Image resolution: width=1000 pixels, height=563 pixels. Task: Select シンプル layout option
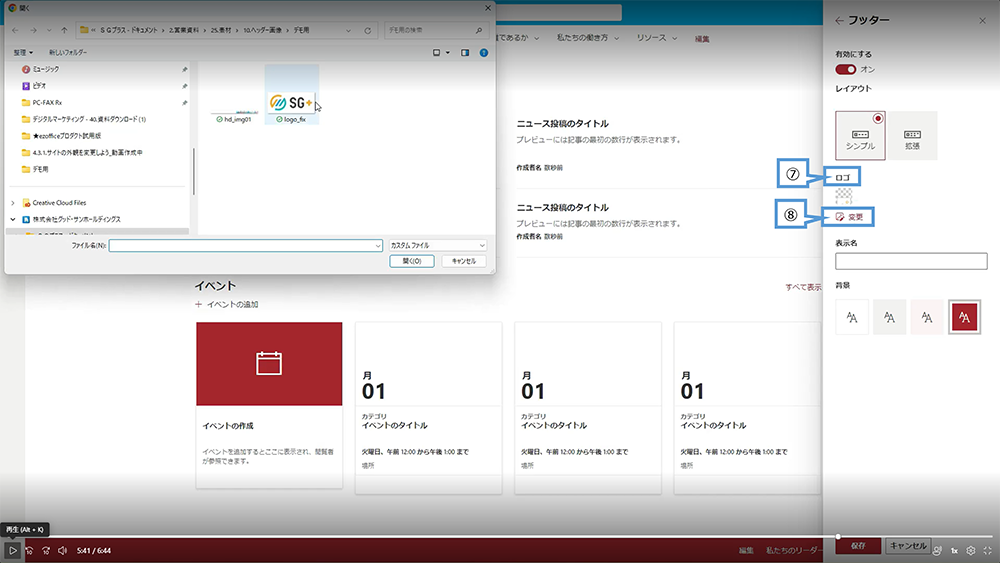pyautogui.click(x=860, y=135)
